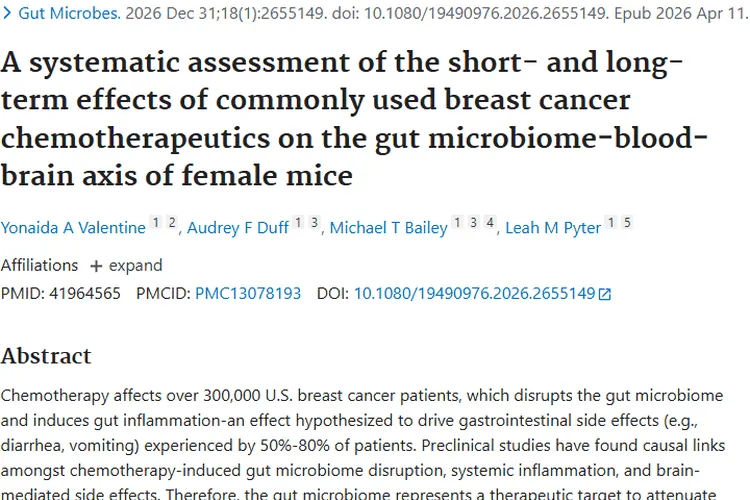
Task: Open the Gut Microbes journal dropdown
Action: [x=68, y=15]
